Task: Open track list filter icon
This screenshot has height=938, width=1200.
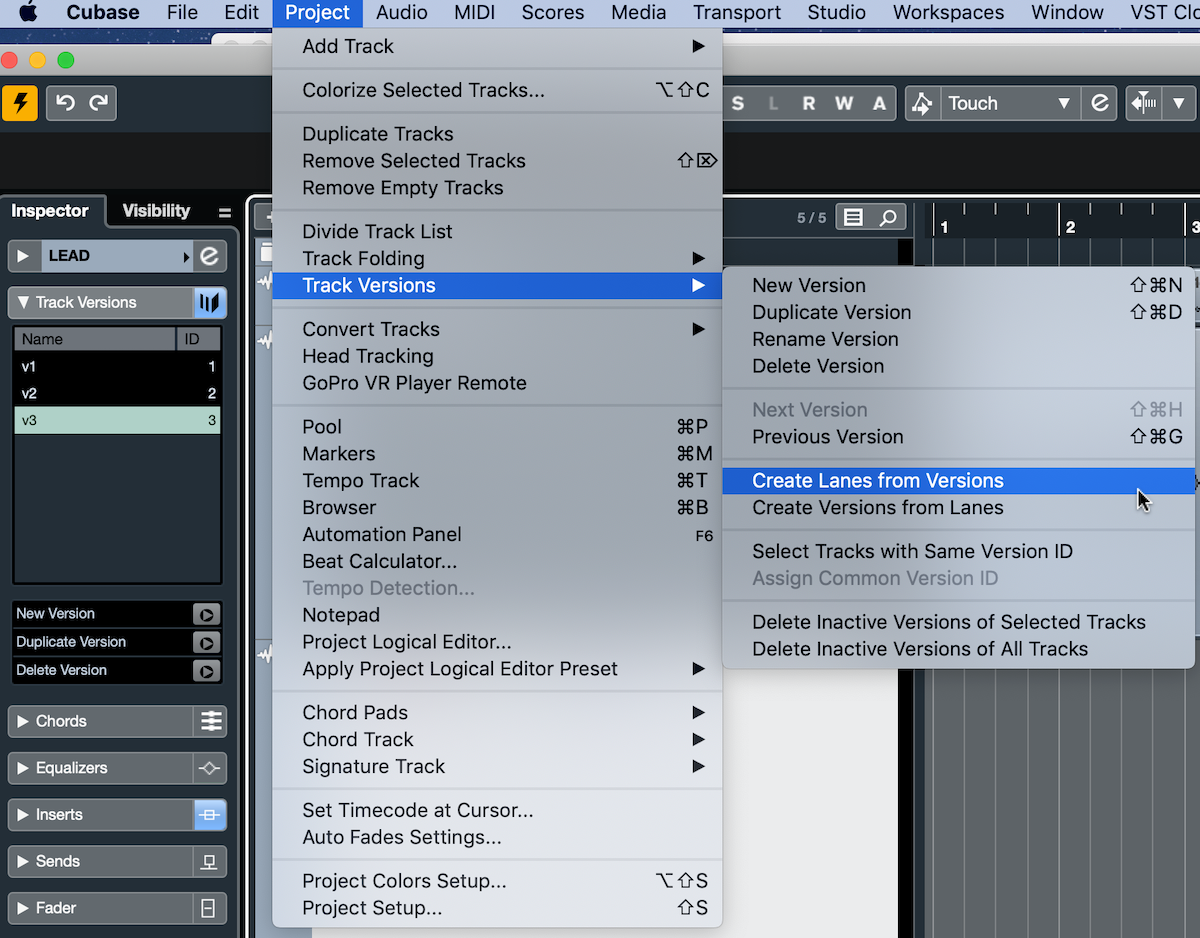Action: pyautogui.click(x=853, y=217)
